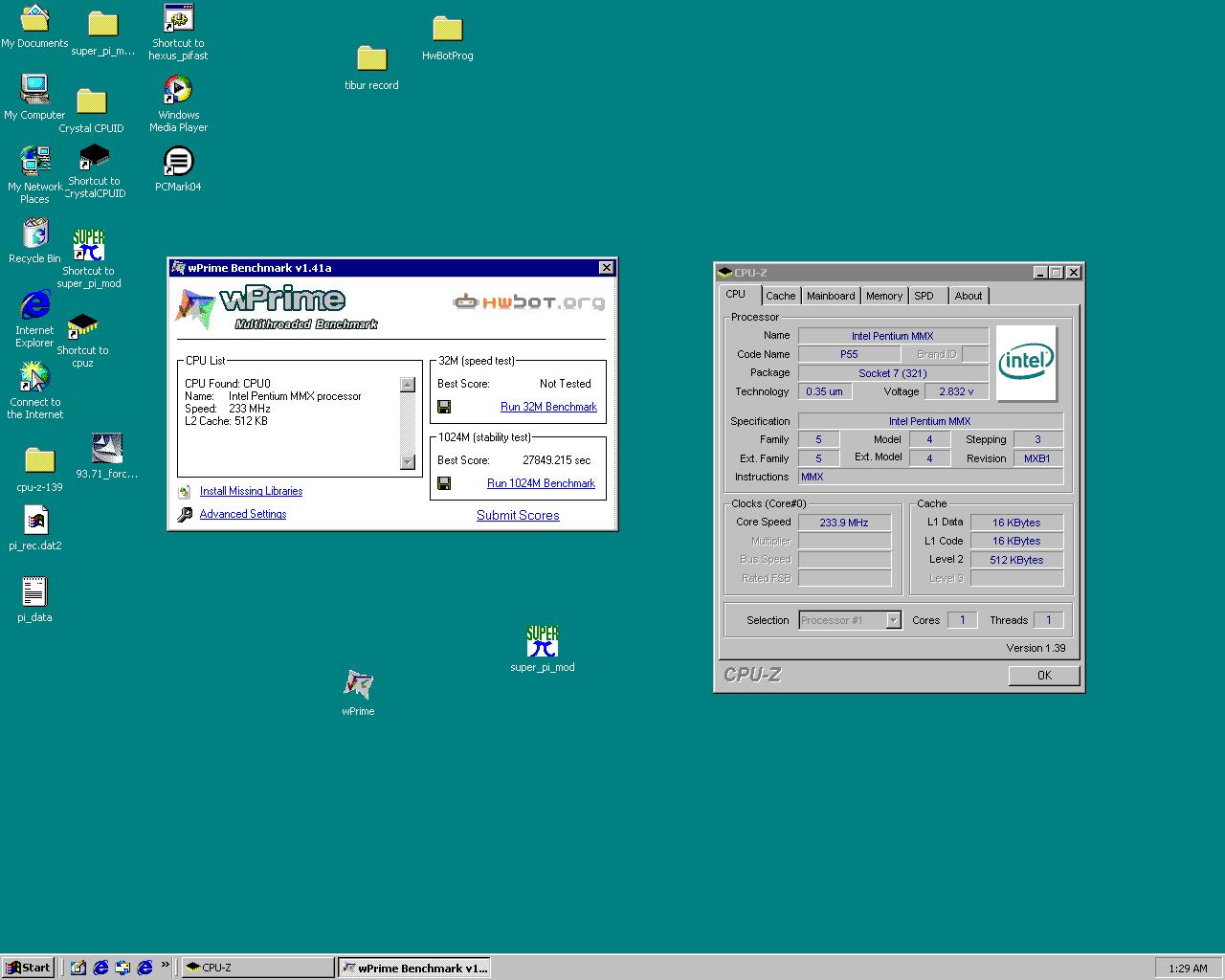Click the Name field Intel Pentium MMX
This screenshot has height=980, width=1225.
click(x=893, y=336)
